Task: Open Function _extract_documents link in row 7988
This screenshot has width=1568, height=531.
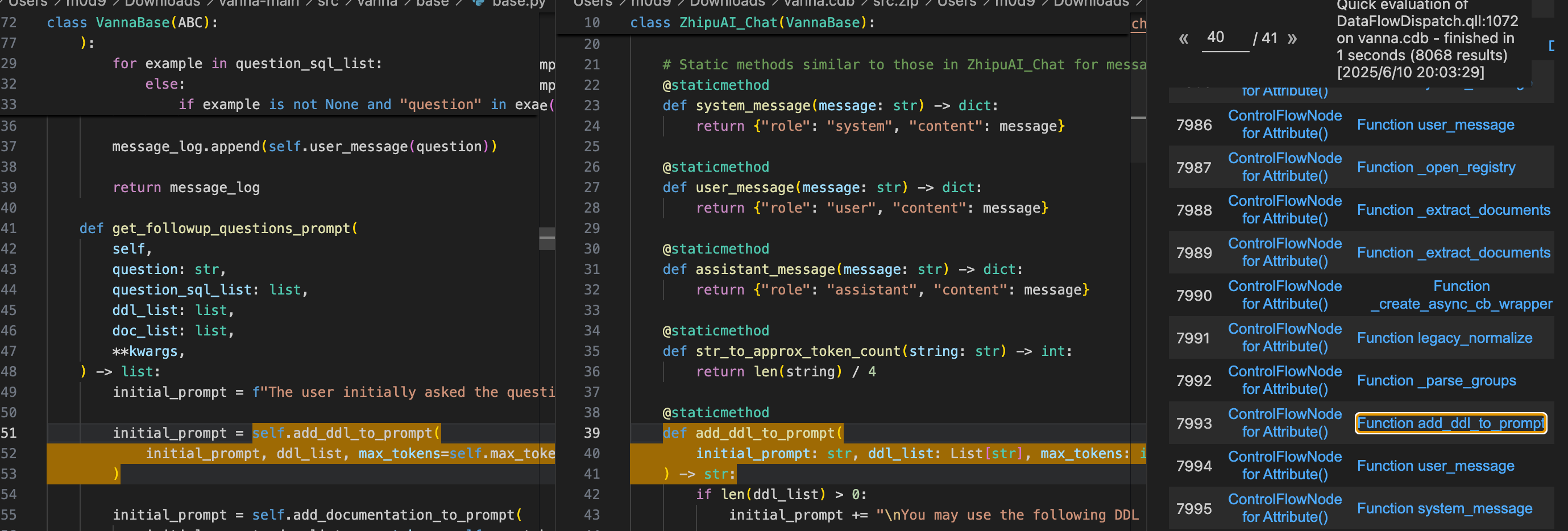Action: (x=1454, y=210)
